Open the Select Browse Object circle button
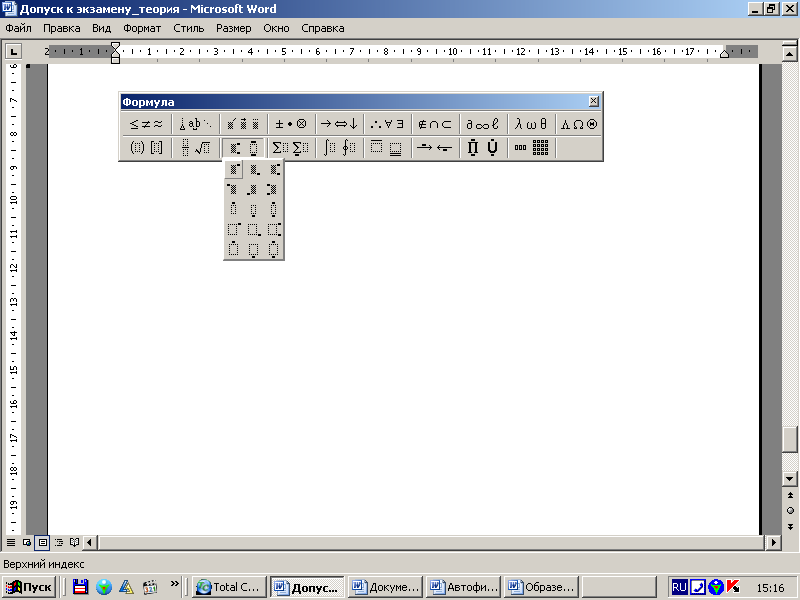The image size is (800, 600). 790,511
